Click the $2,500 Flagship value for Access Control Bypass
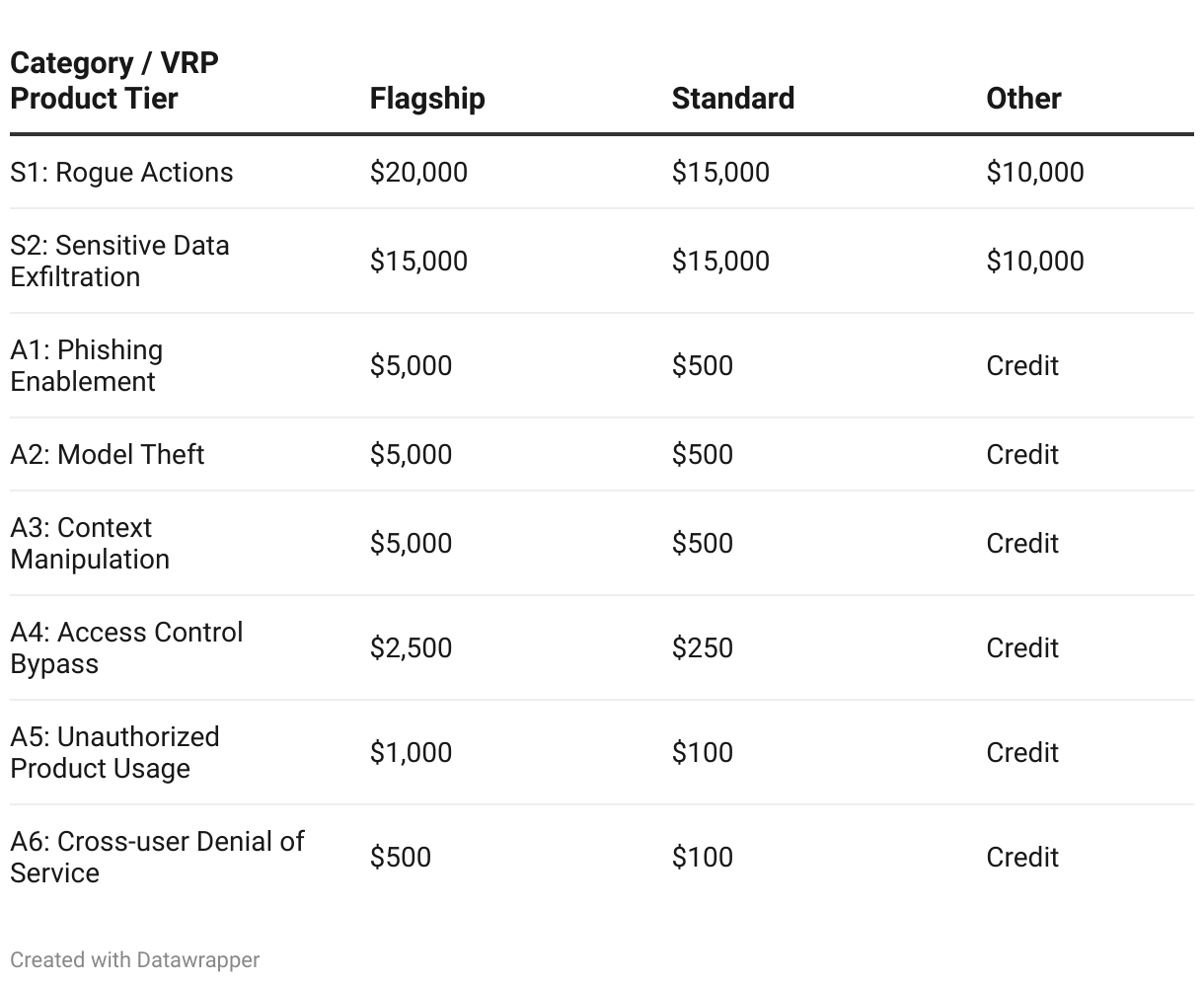This screenshot has width=1204, height=983. click(411, 647)
